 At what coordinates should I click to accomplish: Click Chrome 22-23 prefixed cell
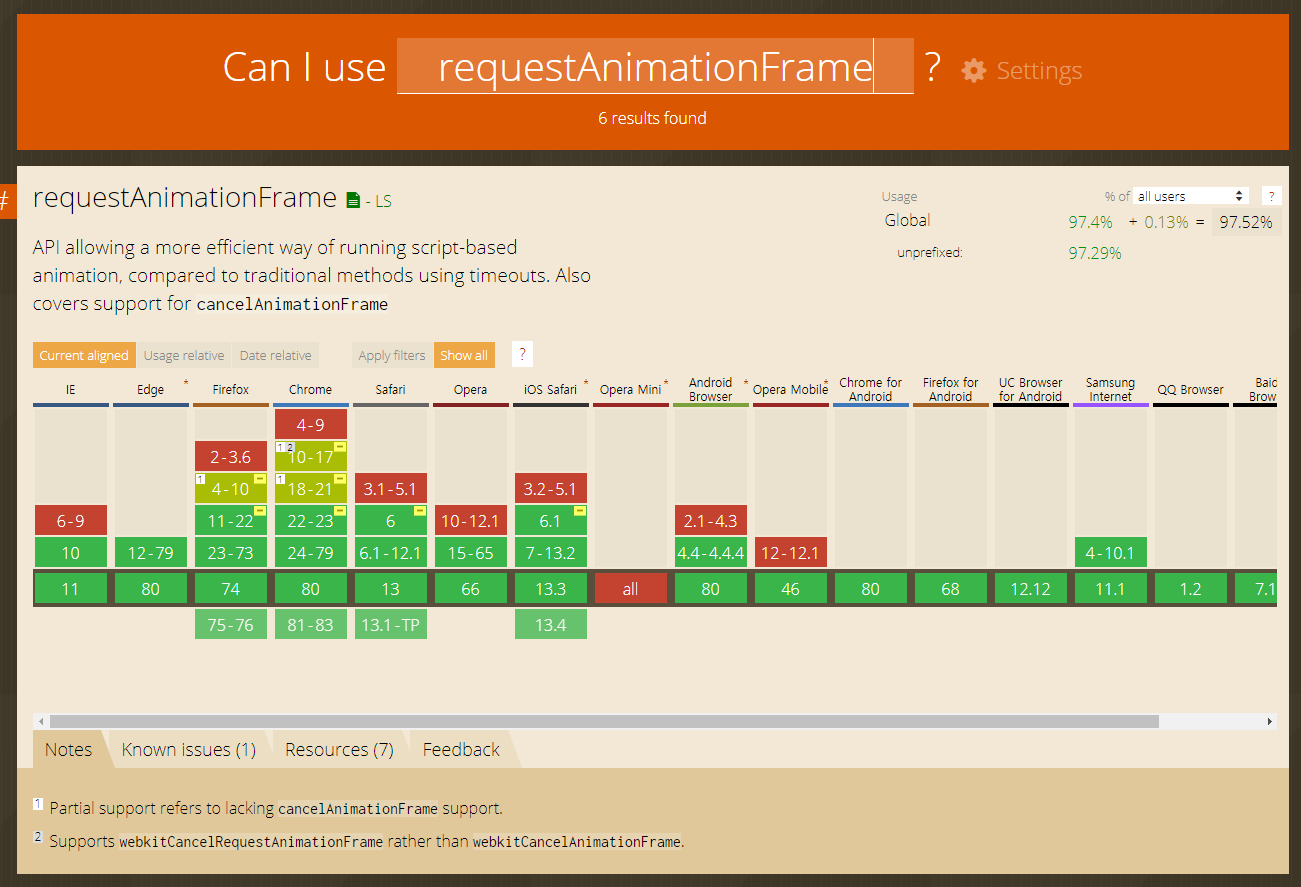click(x=310, y=520)
